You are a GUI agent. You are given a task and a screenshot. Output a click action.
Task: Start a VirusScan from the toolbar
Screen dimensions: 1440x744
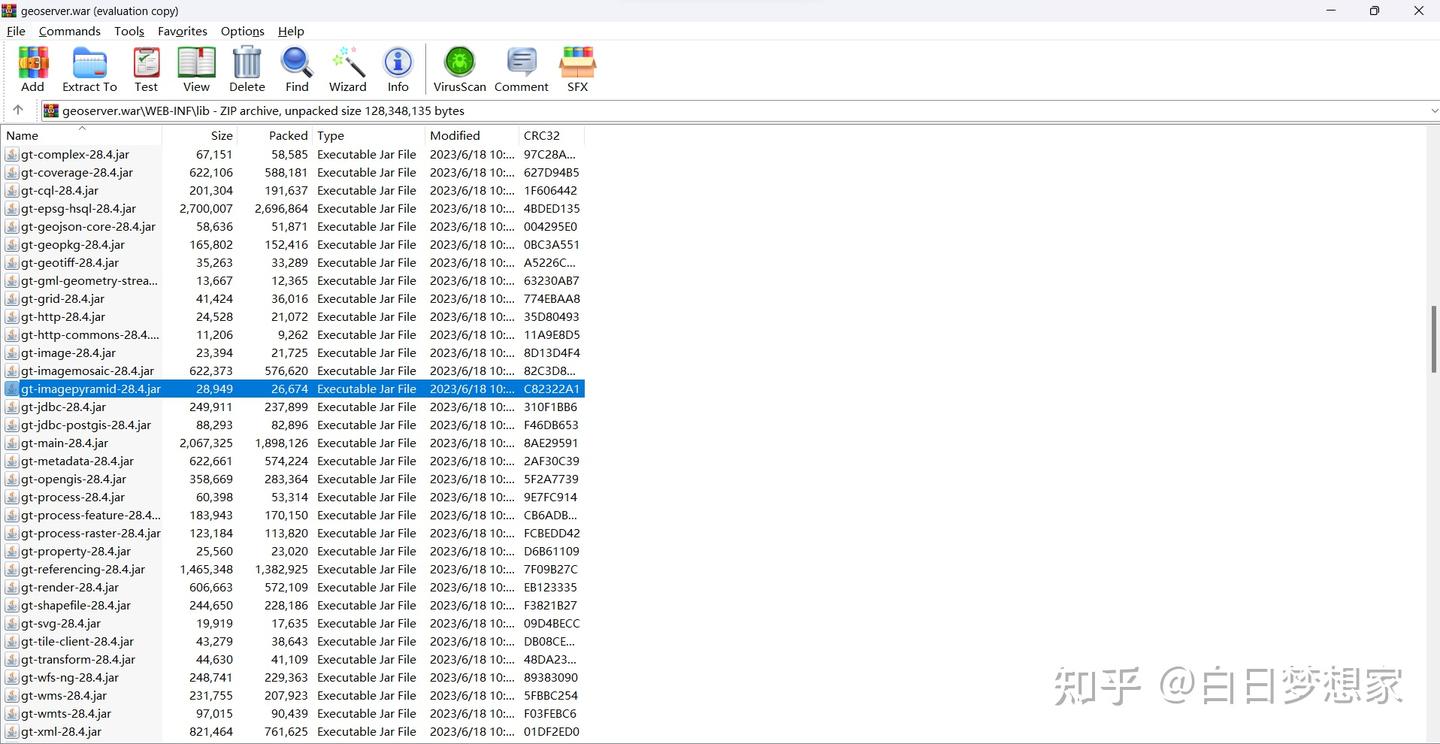coord(458,65)
